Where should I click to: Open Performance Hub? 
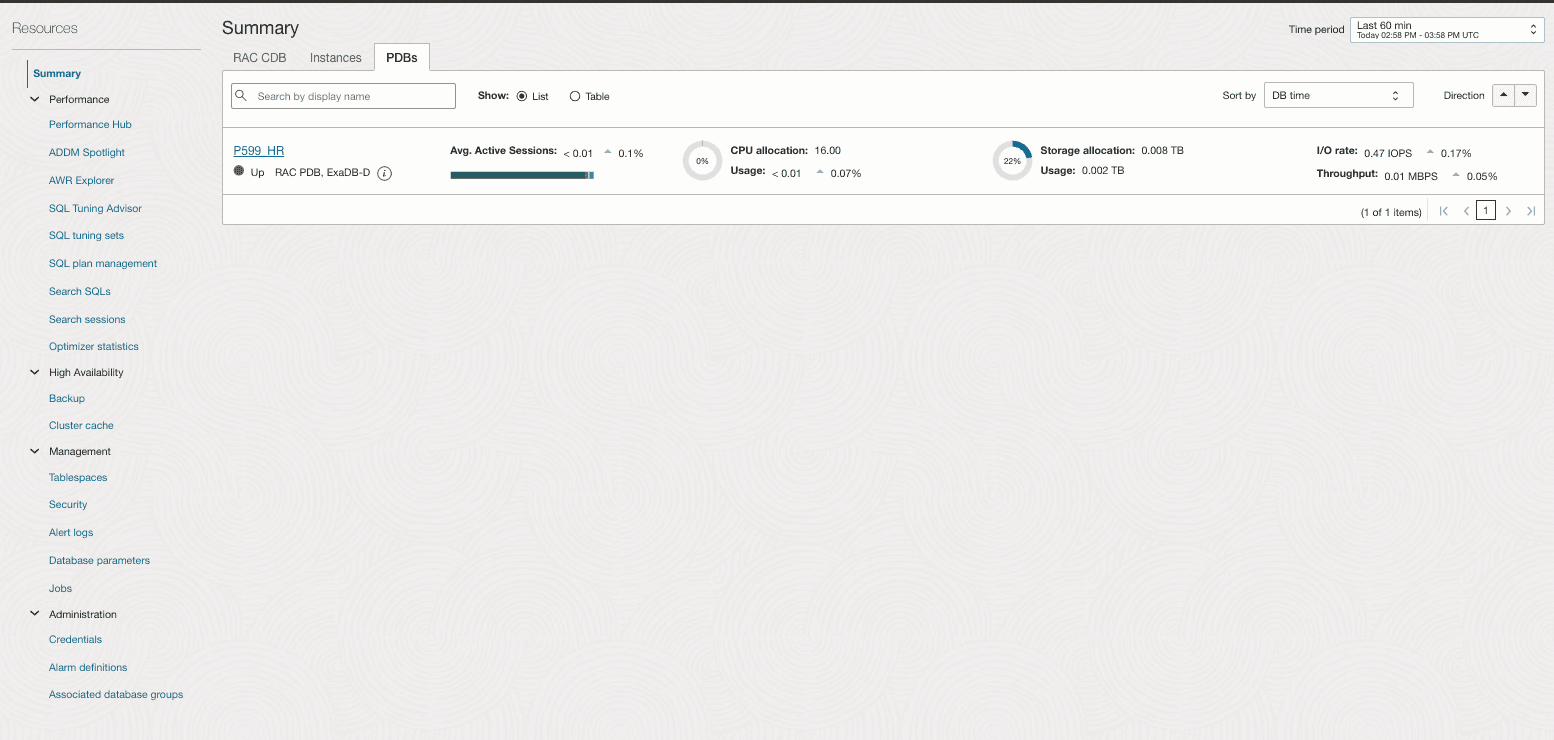point(90,125)
